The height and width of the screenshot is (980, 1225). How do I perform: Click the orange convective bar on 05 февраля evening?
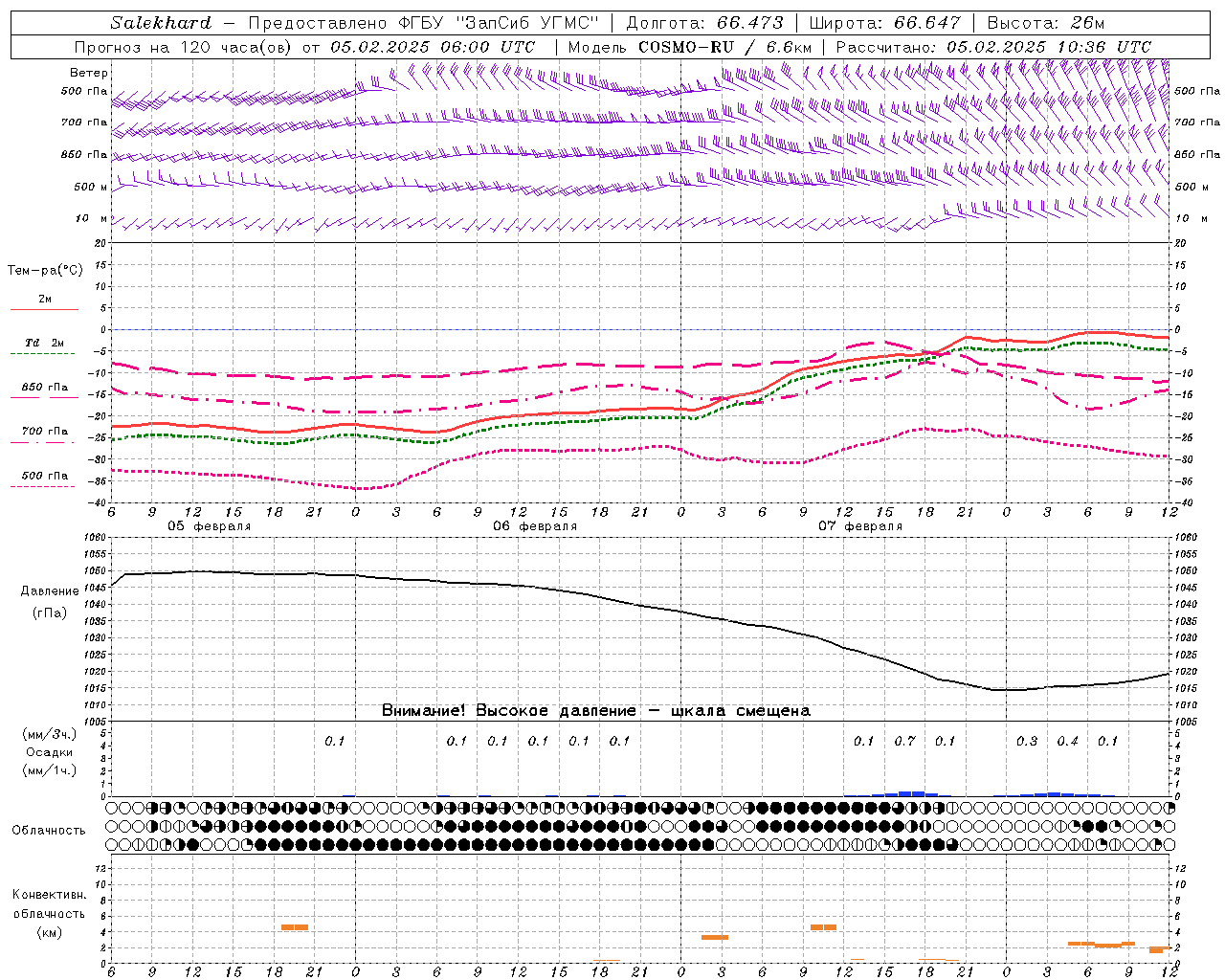point(295,926)
